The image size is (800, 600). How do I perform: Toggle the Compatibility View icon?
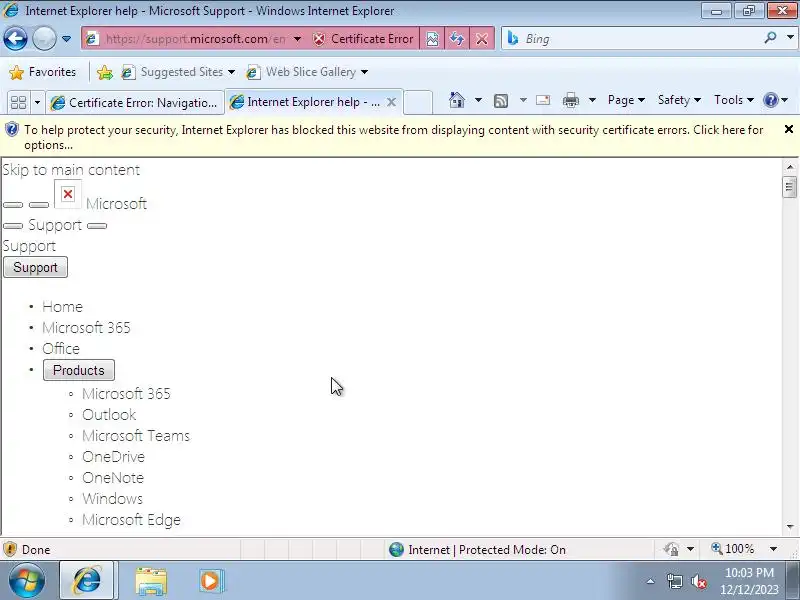432,39
